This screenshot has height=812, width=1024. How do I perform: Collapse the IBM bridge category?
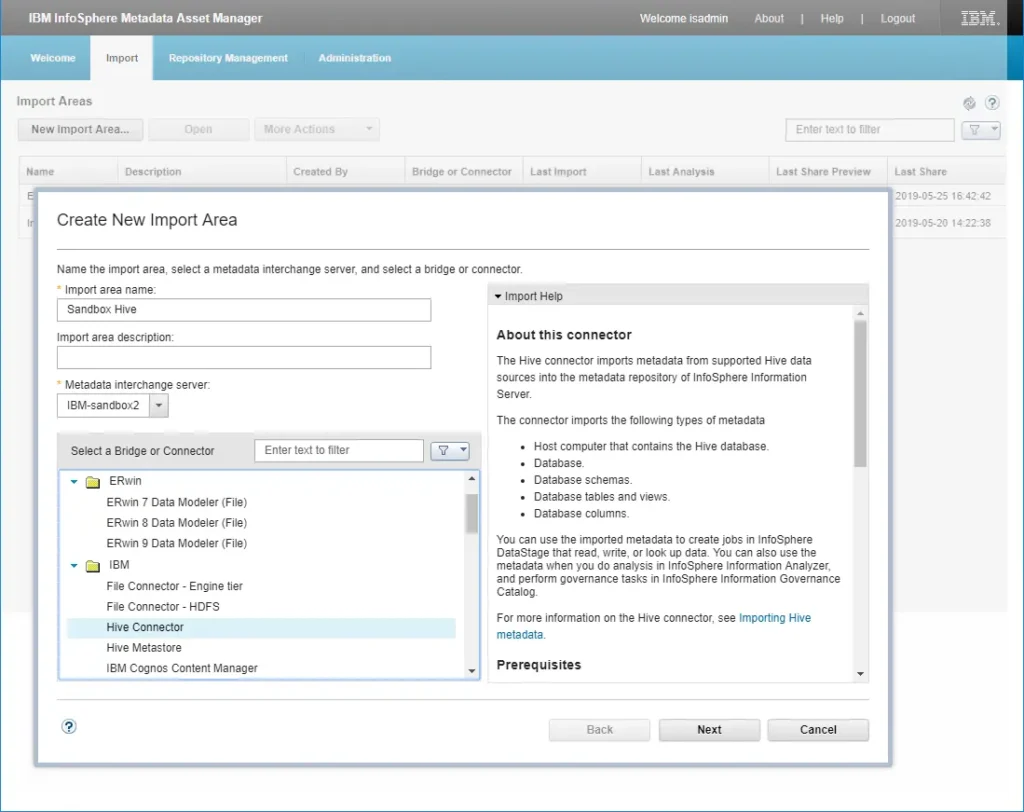coord(72,564)
